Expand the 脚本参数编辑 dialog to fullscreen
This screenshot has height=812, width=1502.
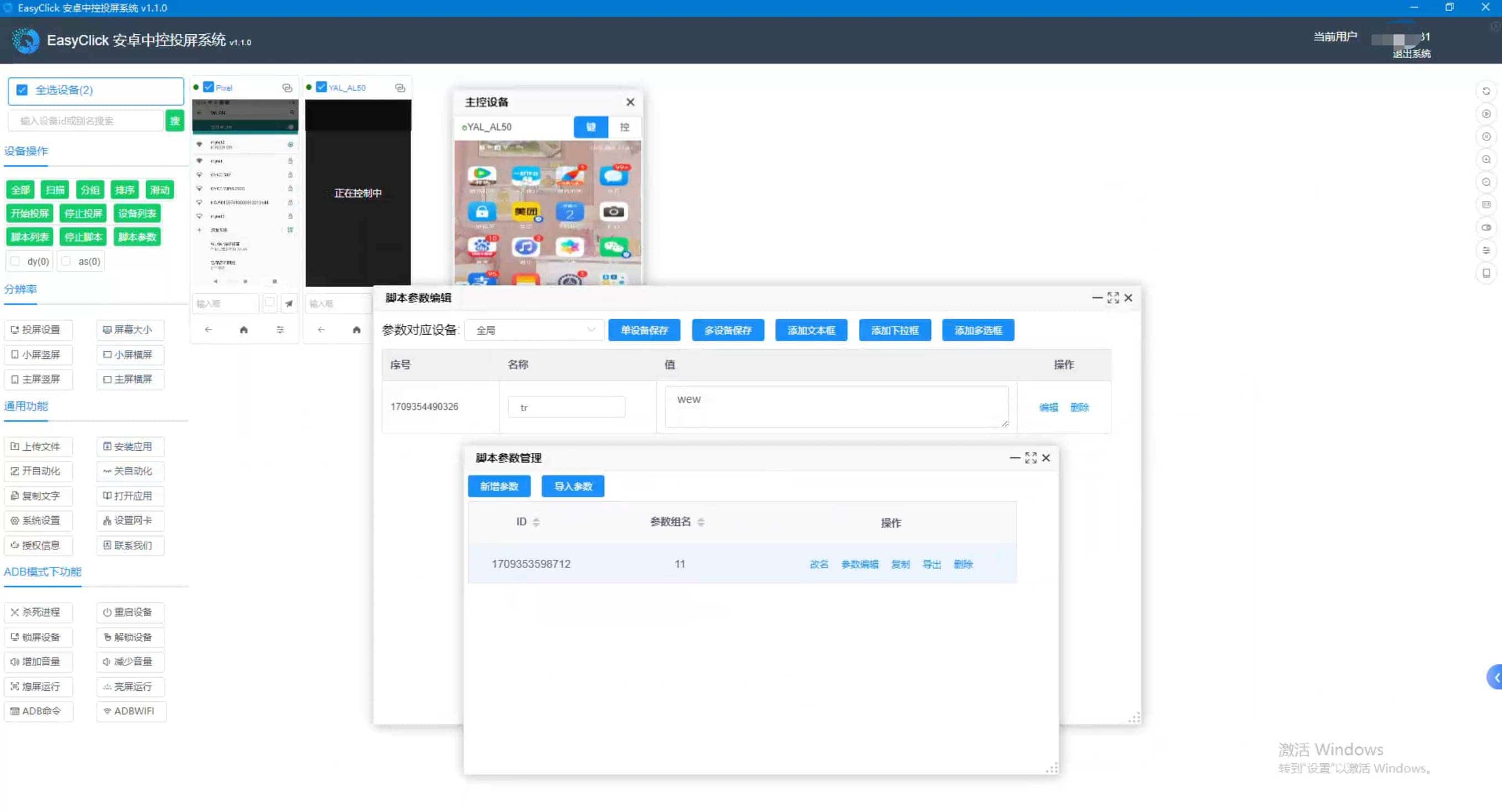pos(1112,298)
